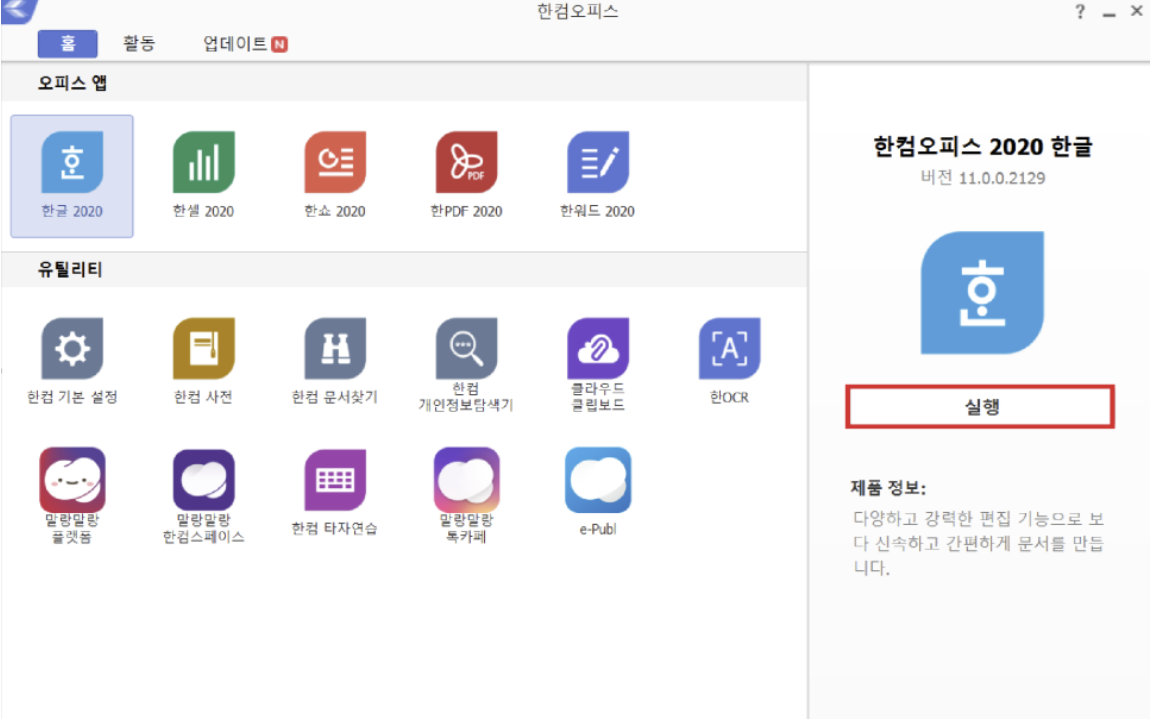Click the 실행 launch button
Image resolution: width=1151 pixels, height=719 pixels.
point(980,407)
